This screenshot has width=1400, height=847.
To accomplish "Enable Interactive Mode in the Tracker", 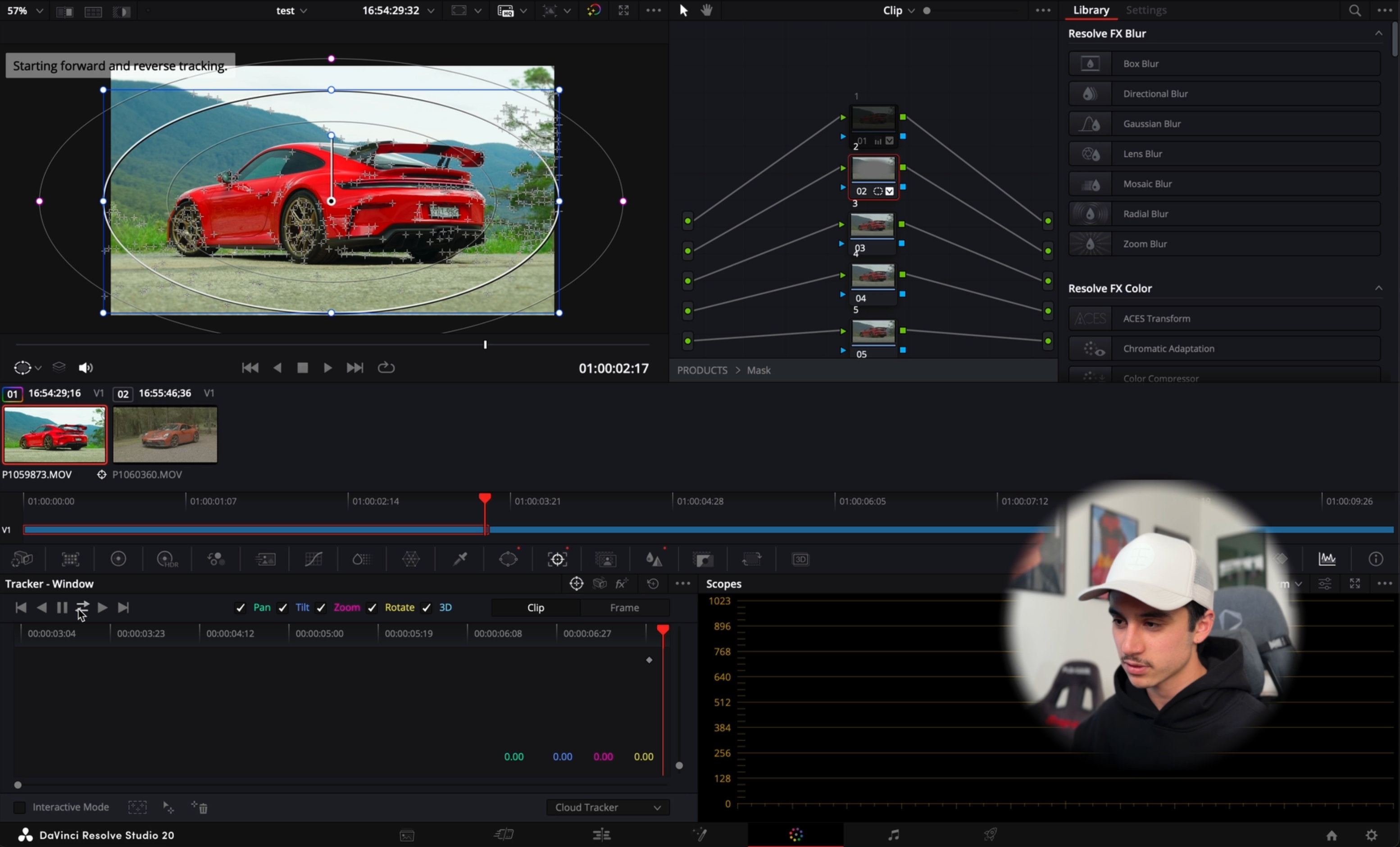I will (19, 807).
